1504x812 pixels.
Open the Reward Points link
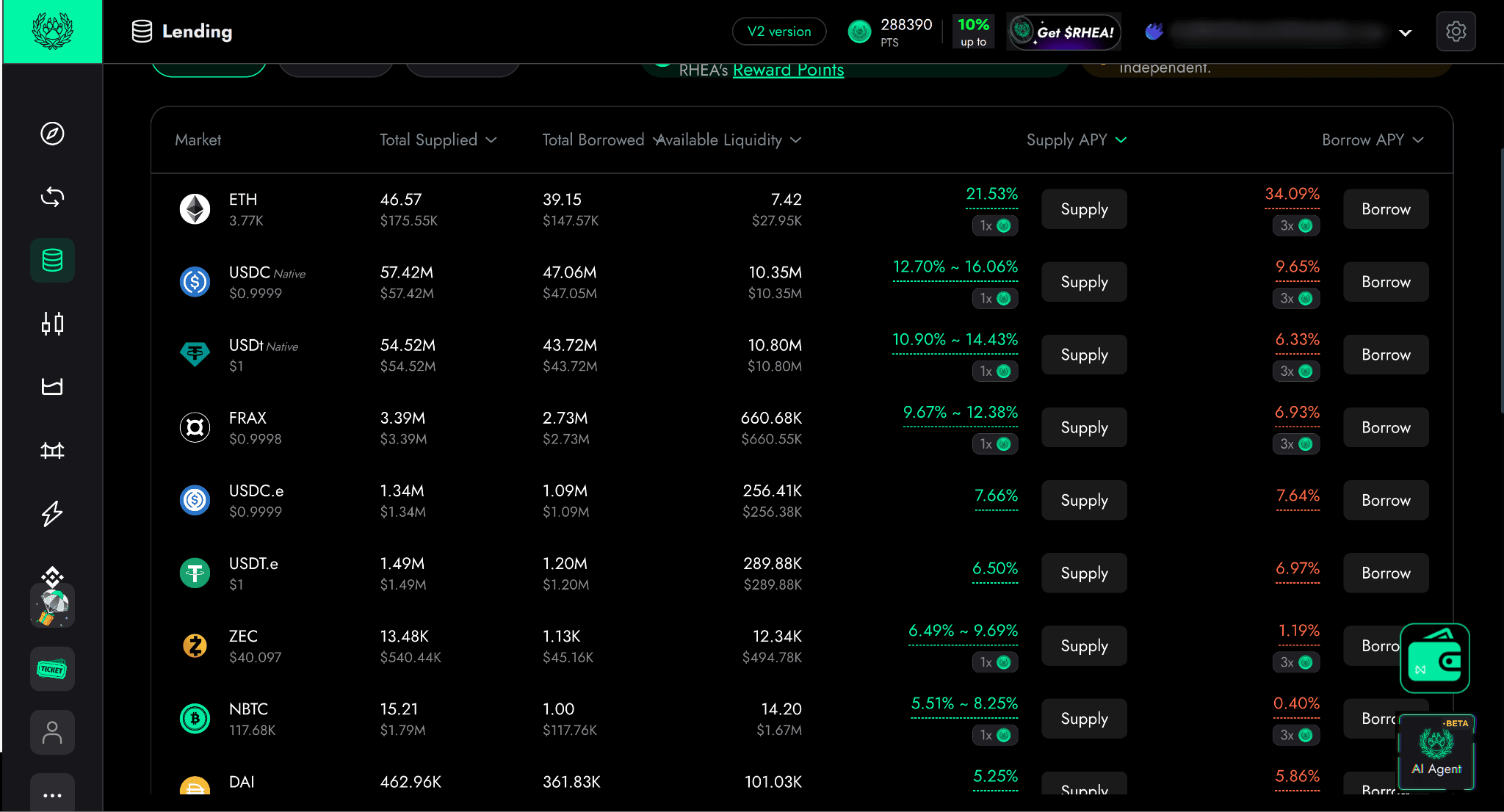tap(788, 70)
